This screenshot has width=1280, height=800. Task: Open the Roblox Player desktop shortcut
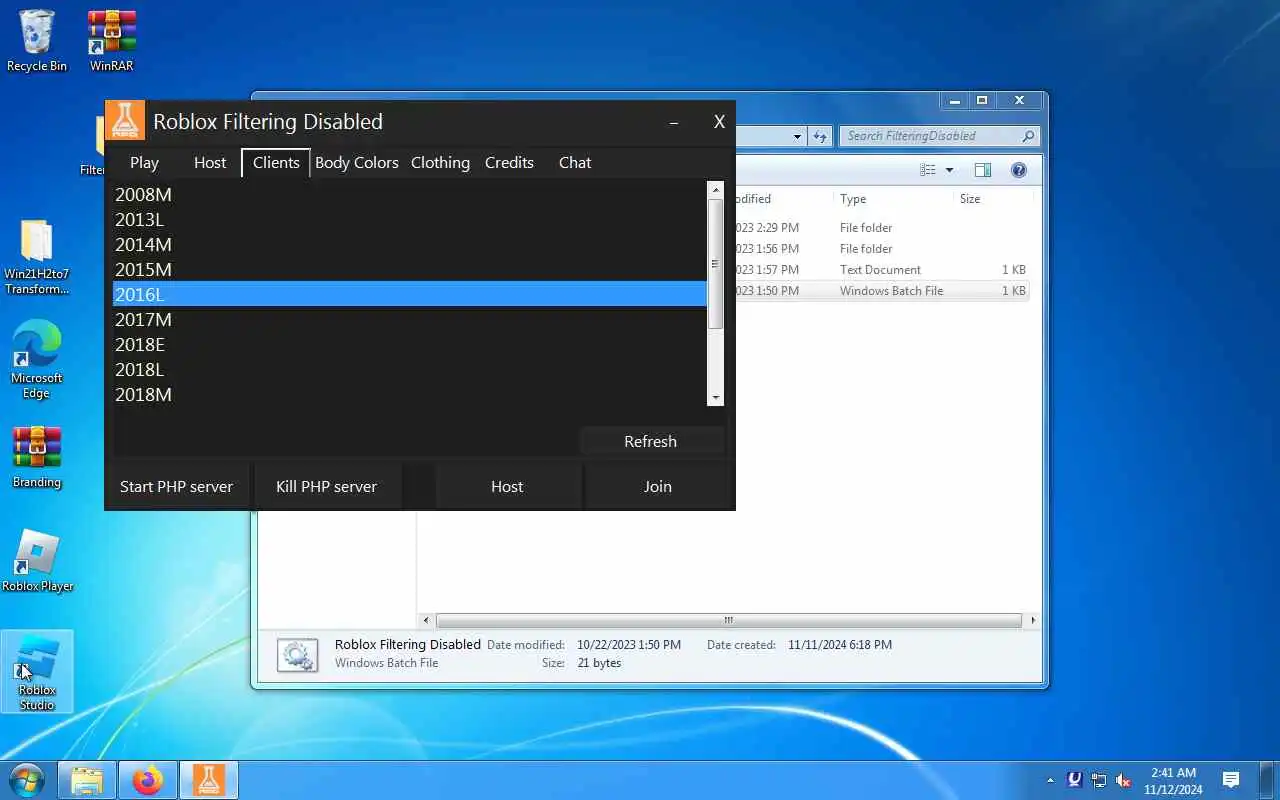pyautogui.click(x=37, y=561)
